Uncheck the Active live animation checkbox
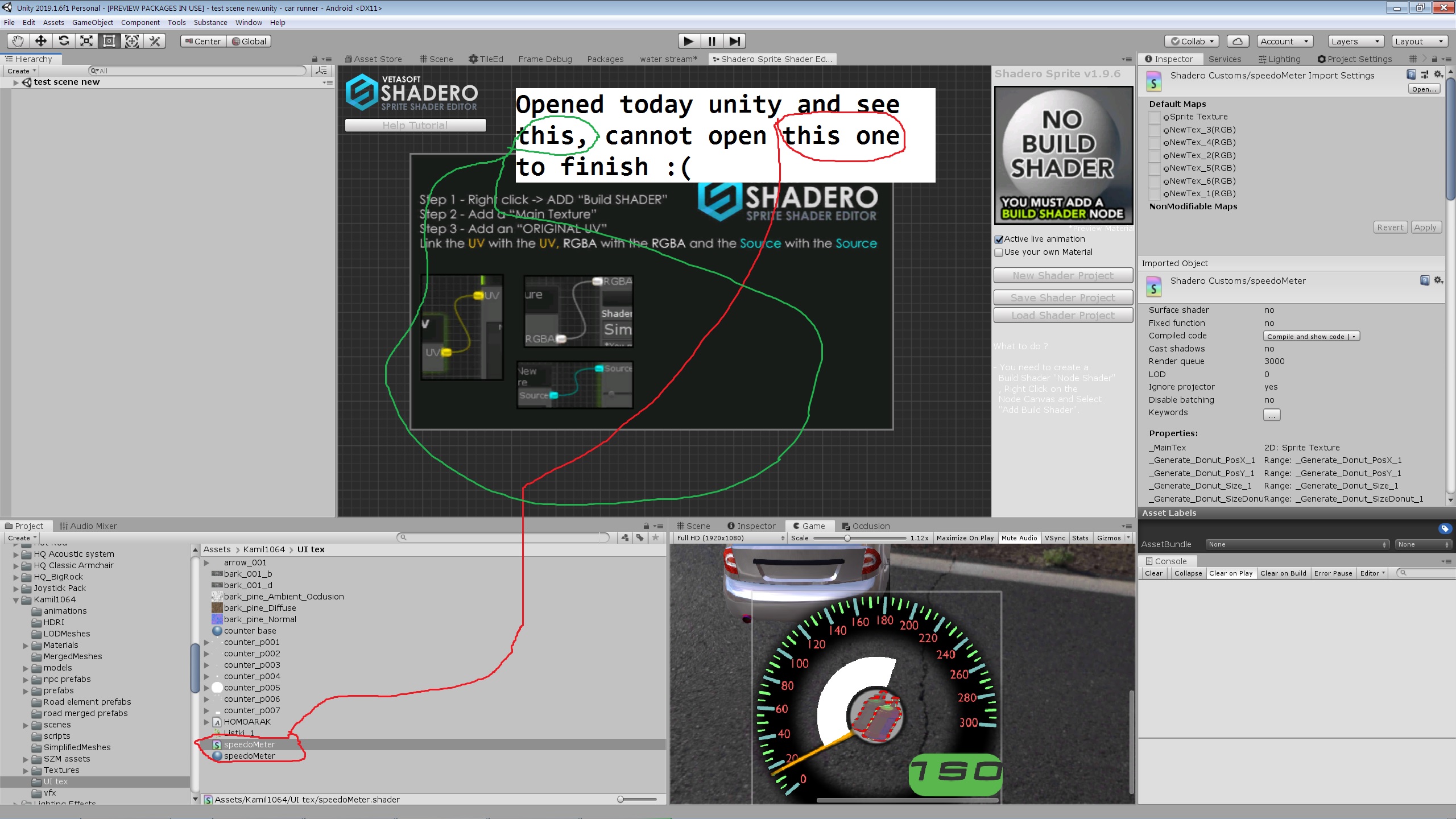1456x819 pixels. coord(999,239)
